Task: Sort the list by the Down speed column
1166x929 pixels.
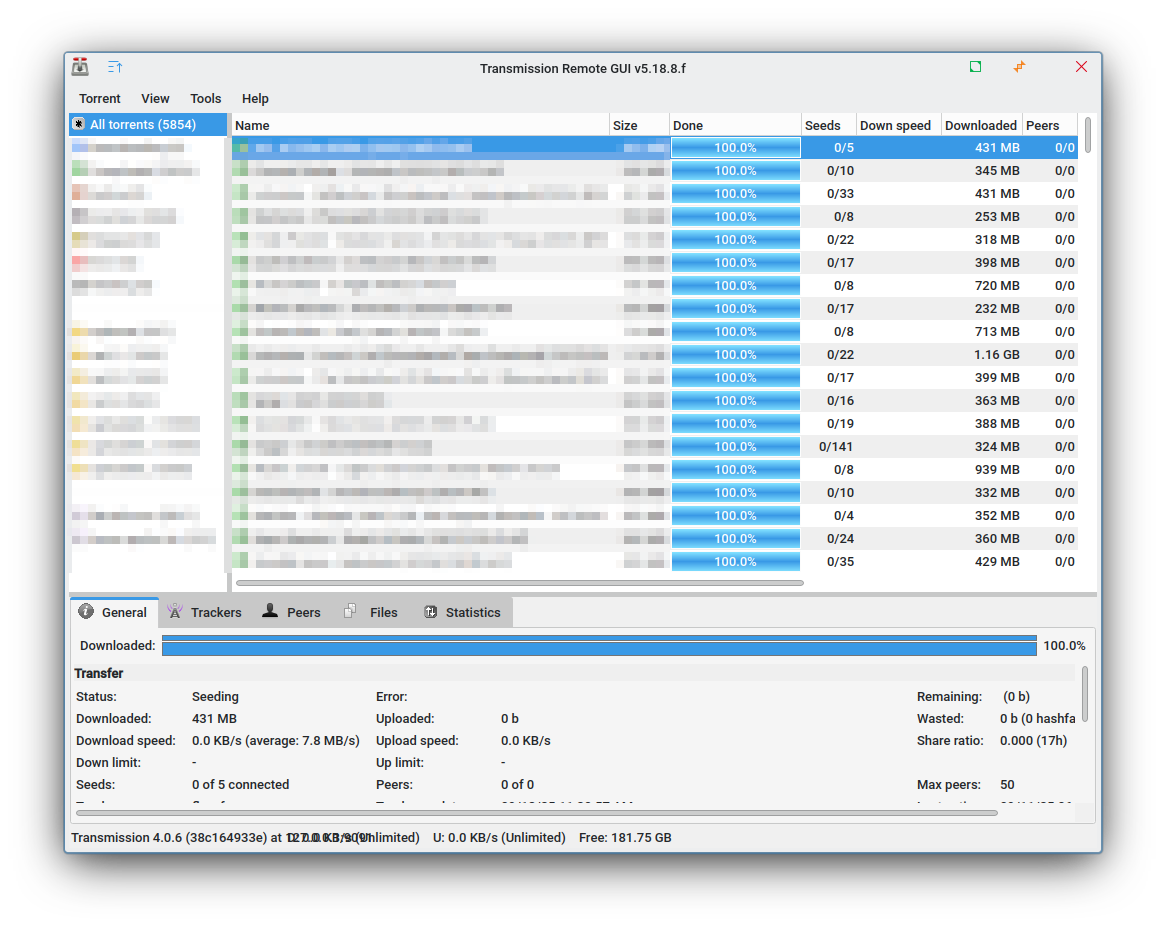Action: click(x=898, y=125)
